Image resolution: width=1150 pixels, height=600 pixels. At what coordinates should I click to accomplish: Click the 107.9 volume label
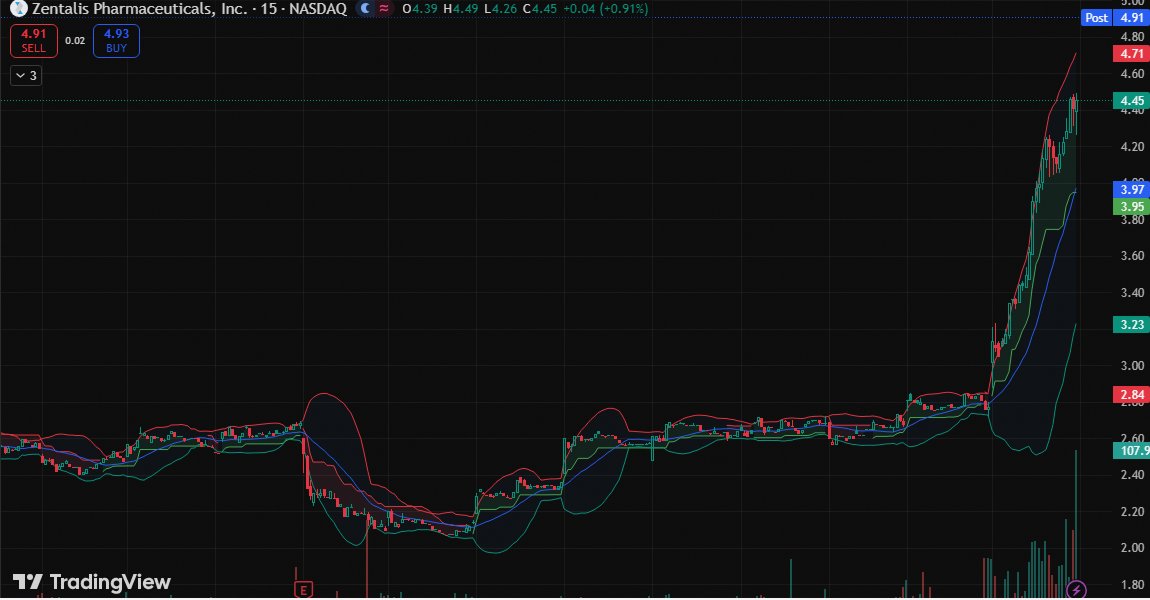[x=1132, y=450]
